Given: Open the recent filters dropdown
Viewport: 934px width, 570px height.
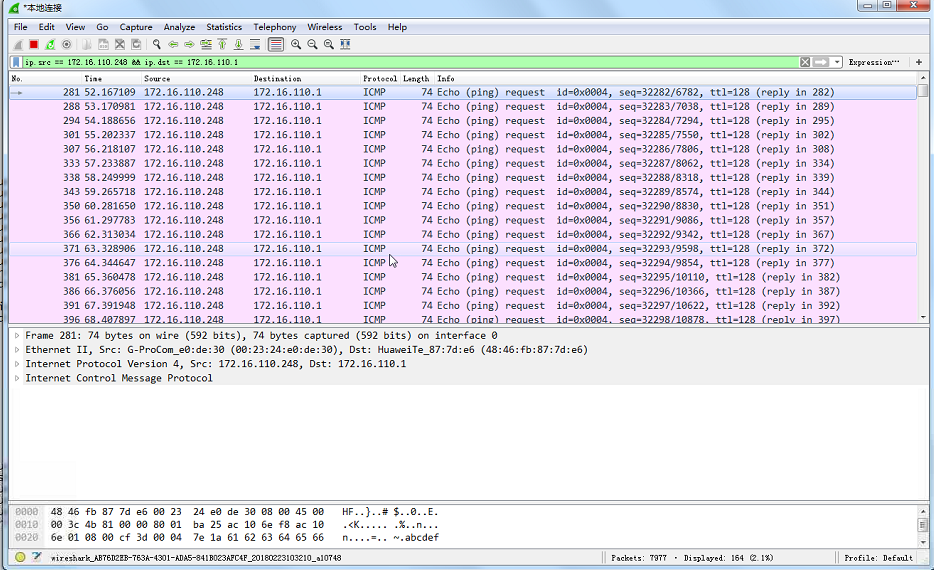Looking at the screenshot, I should pyautogui.click(x=837, y=62).
